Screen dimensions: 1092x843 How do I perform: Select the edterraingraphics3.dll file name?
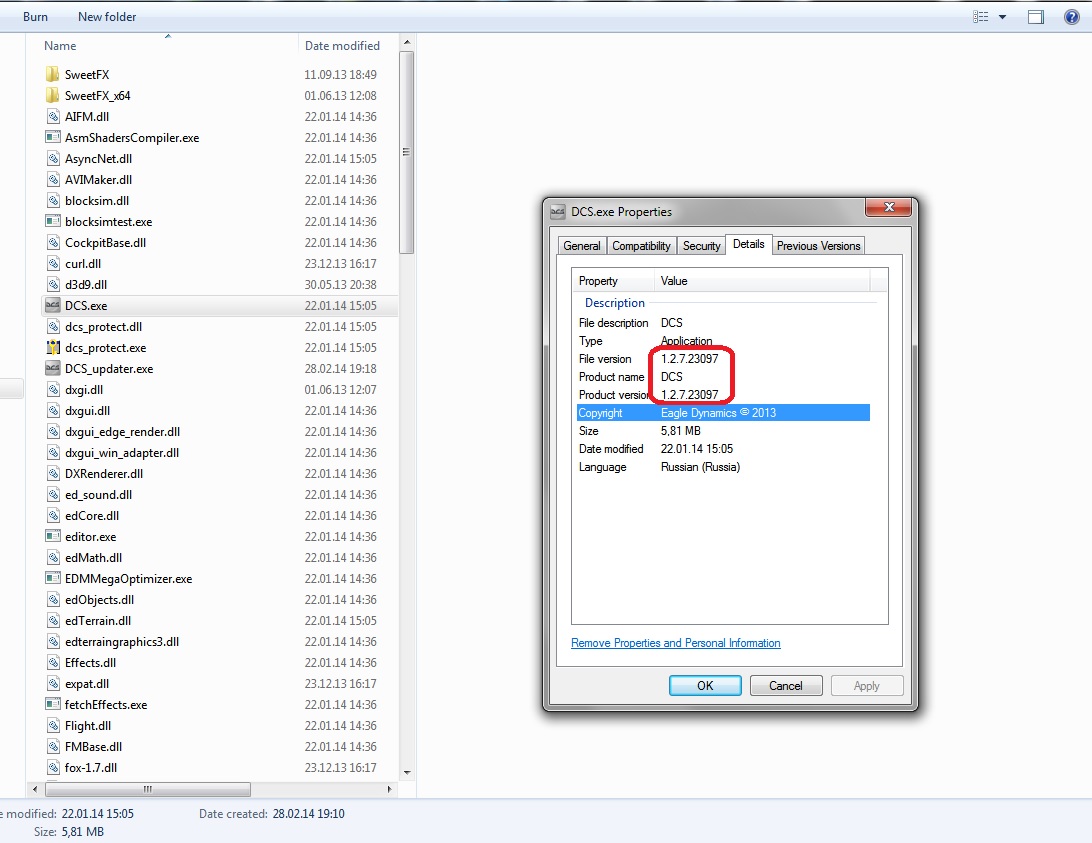tap(122, 642)
